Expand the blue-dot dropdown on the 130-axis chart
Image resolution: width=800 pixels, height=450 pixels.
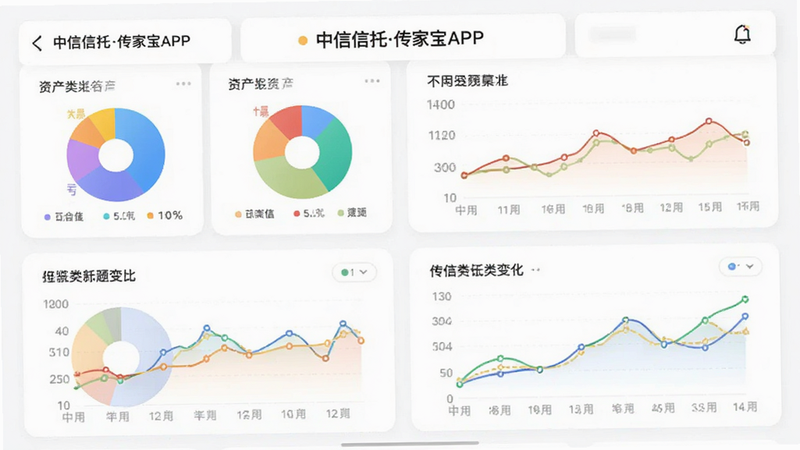coord(740,266)
